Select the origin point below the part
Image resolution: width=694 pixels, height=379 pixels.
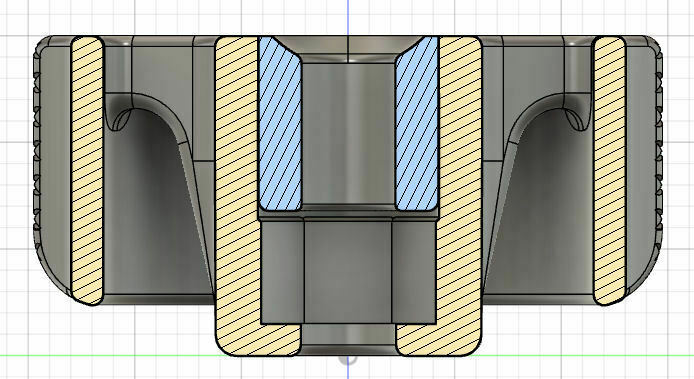point(348,360)
